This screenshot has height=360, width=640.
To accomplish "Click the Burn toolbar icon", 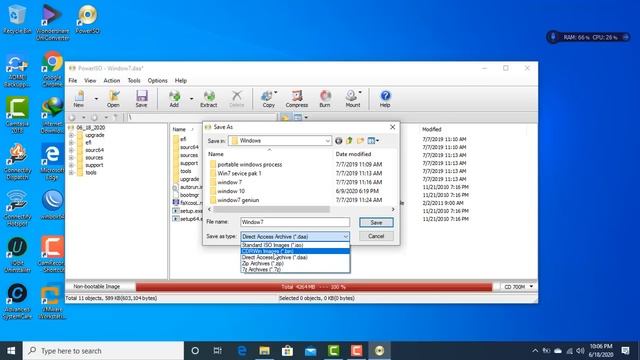I will [x=325, y=99].
